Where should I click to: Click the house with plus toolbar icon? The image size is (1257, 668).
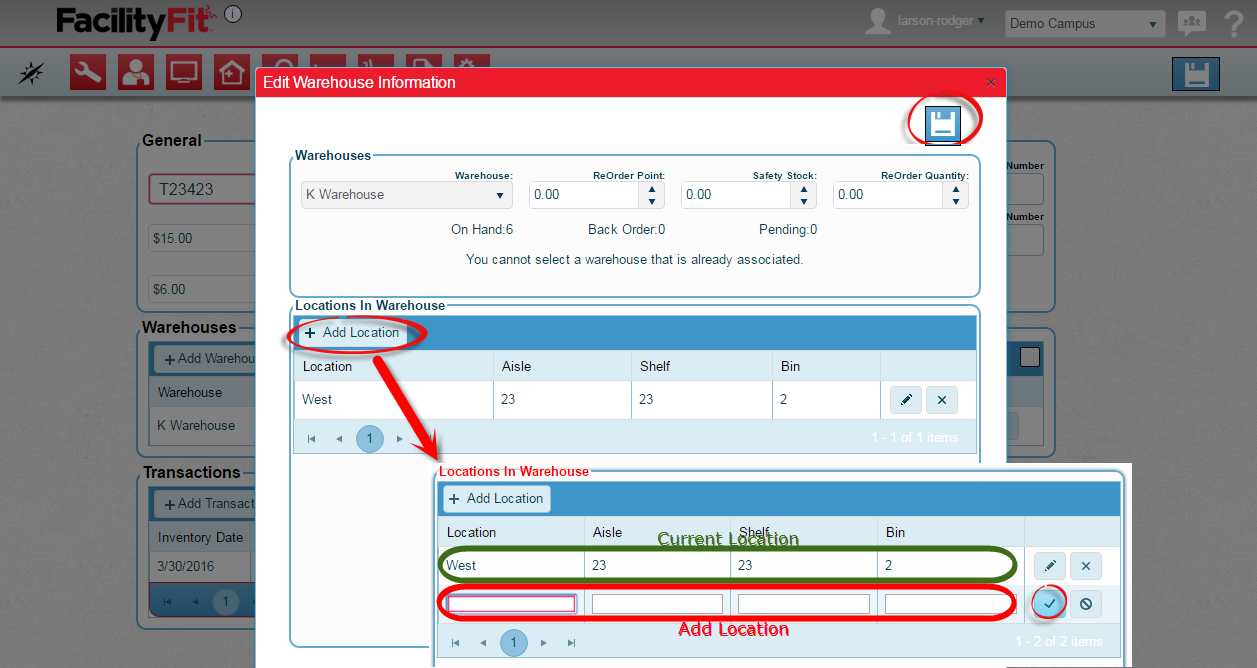tap(231, 72)
